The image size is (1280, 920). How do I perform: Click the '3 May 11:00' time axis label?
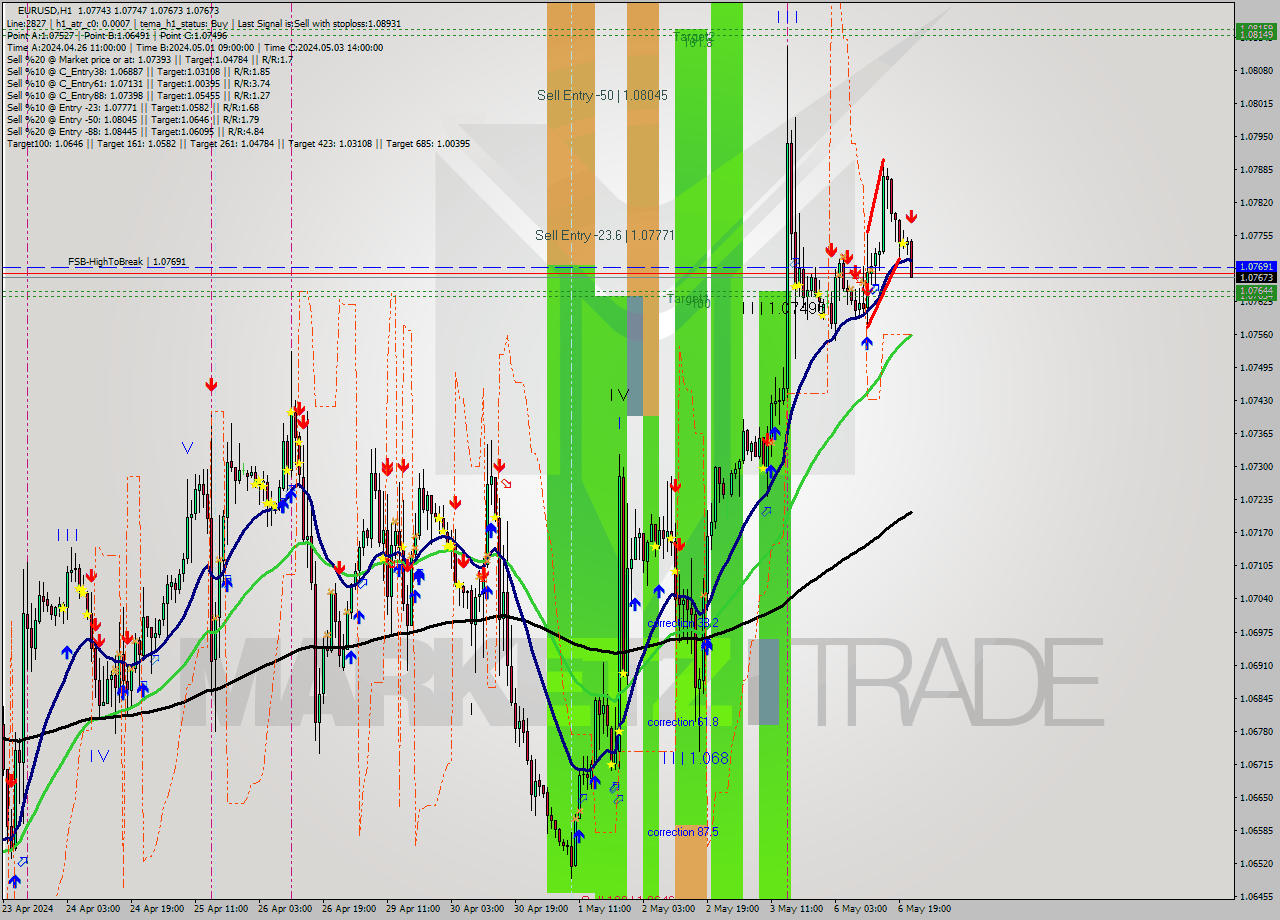[x=796, y=909]
